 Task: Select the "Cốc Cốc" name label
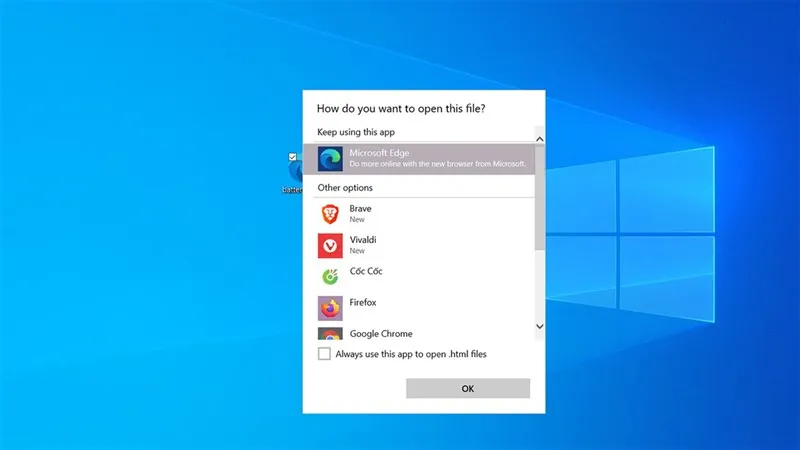coord(366,271)
